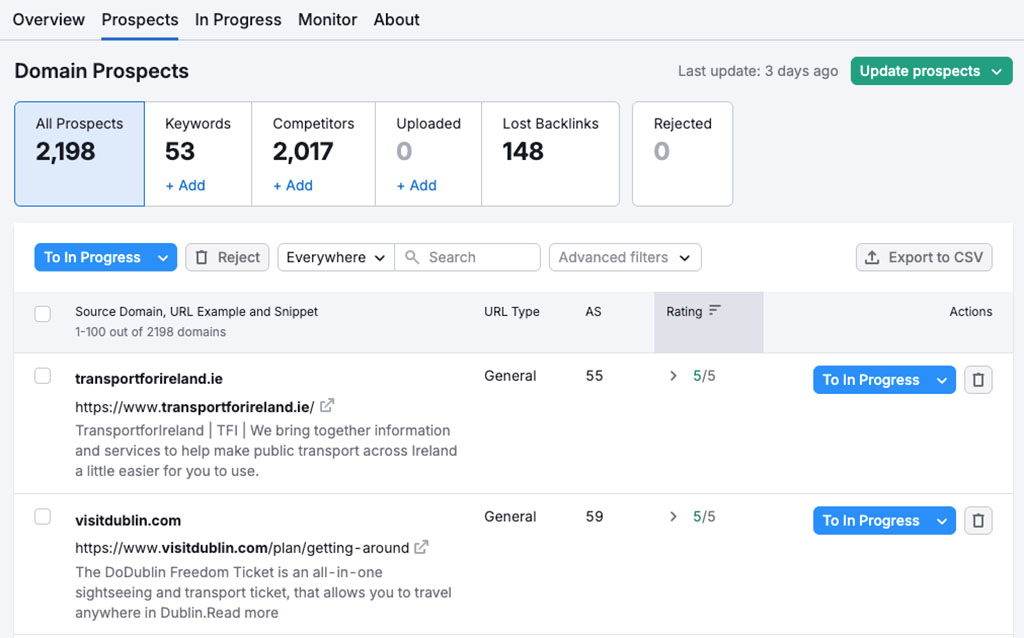
Task: Select the Uploaded 0 card
Action: tap(428, 153)
